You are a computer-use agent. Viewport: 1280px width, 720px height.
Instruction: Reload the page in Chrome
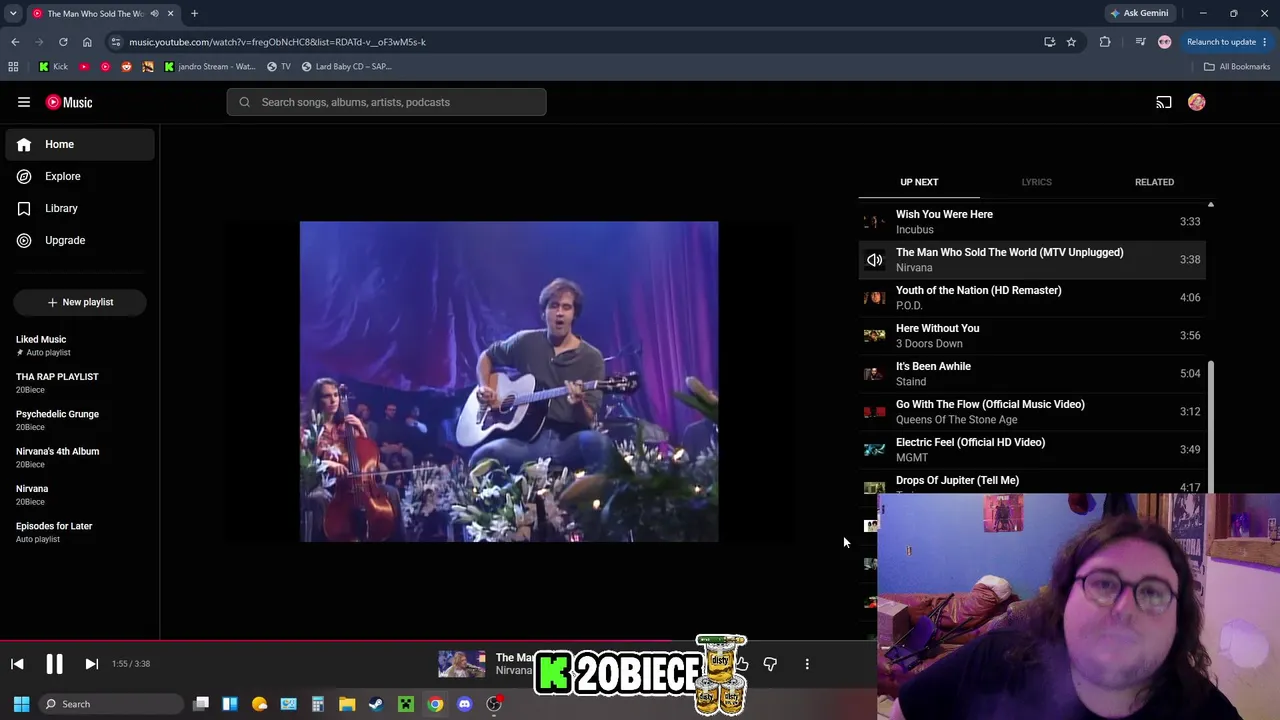pyautogui.click(x=63, y=42)
